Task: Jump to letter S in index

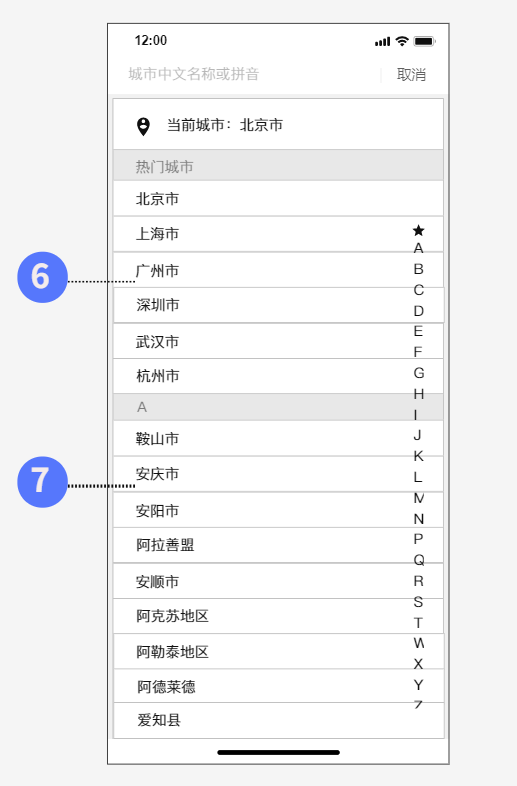Action: coord(418,602)
